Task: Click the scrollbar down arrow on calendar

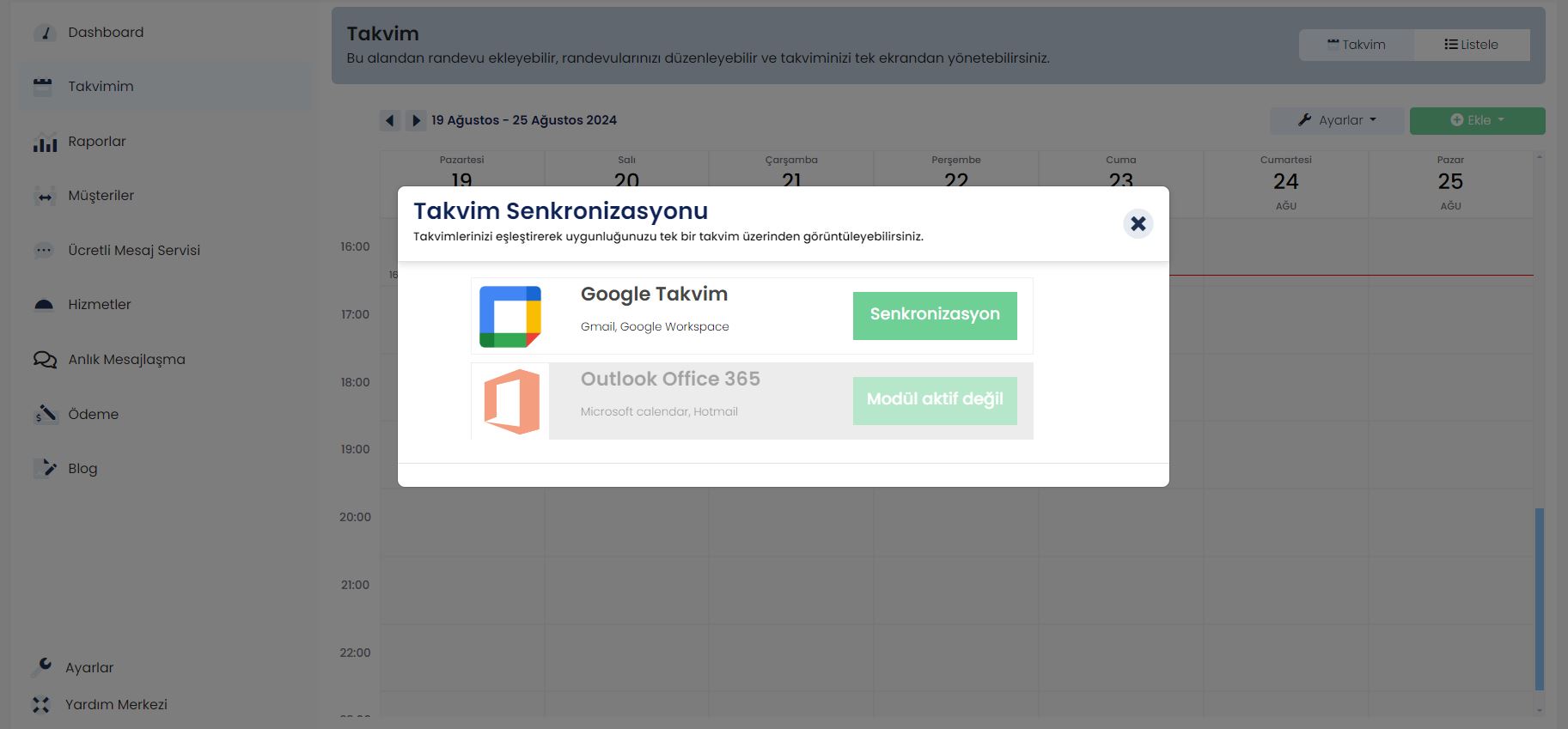Action: (x=1540, y=711)
